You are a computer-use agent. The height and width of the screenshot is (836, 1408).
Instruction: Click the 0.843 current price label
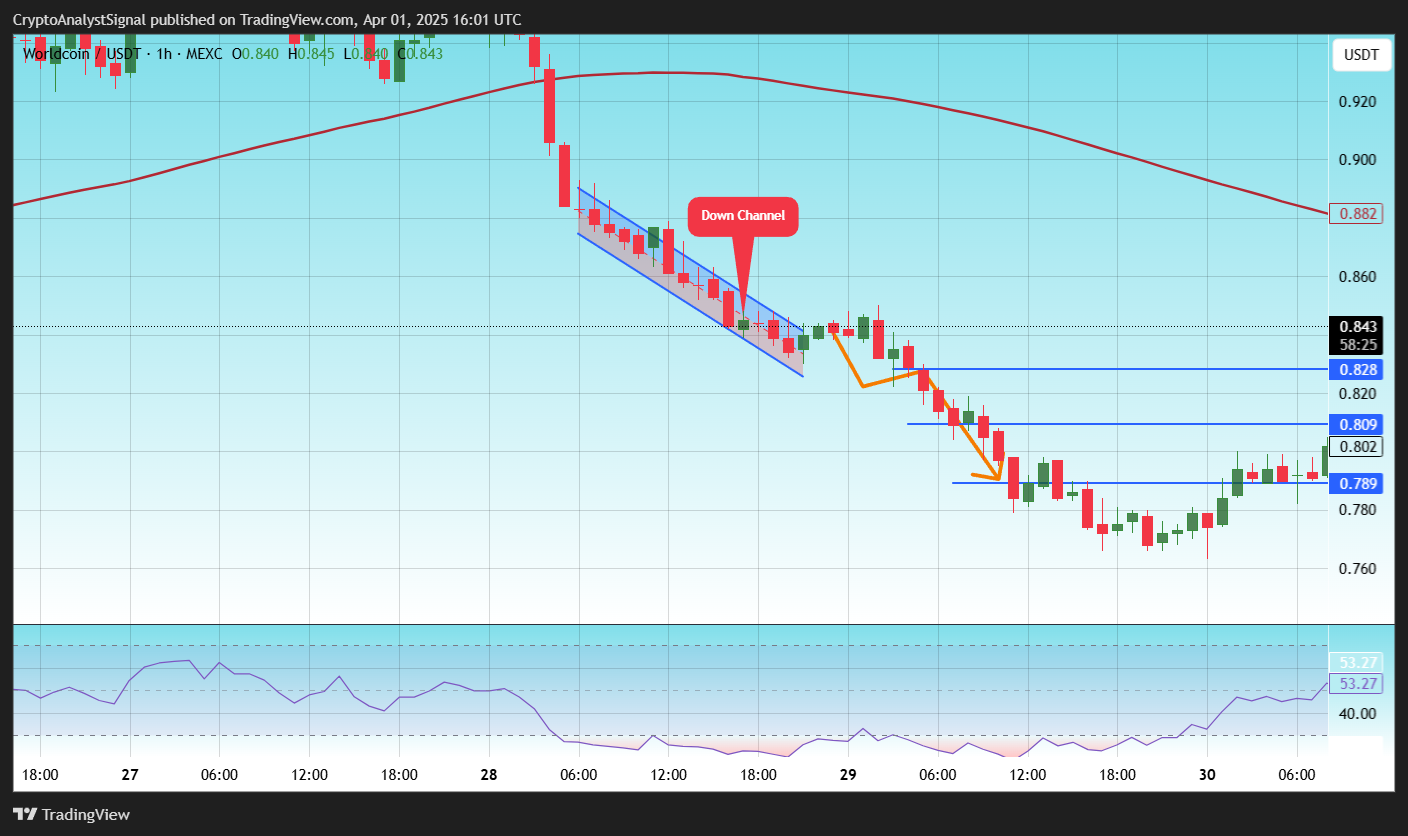1355,327
